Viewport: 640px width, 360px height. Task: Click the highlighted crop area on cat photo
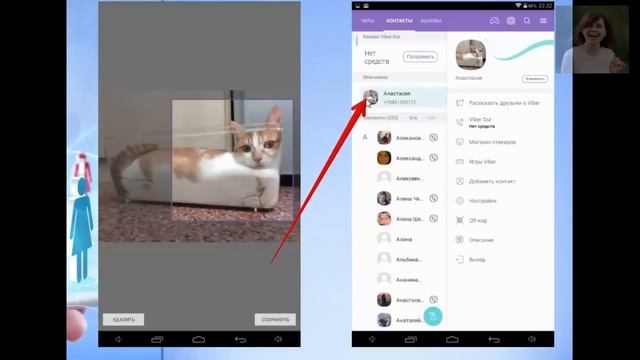pos(232,160)
